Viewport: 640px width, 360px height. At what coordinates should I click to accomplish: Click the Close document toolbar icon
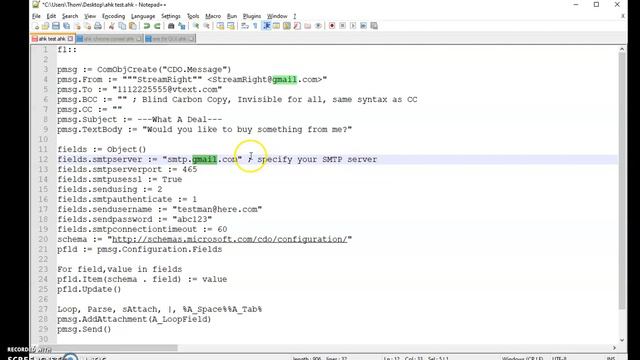(x=77, y=26)
